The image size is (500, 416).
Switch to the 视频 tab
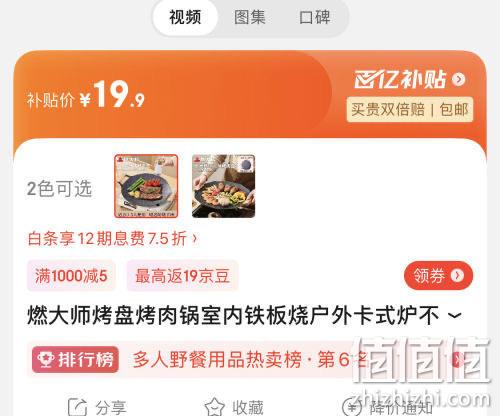point(185,17)
